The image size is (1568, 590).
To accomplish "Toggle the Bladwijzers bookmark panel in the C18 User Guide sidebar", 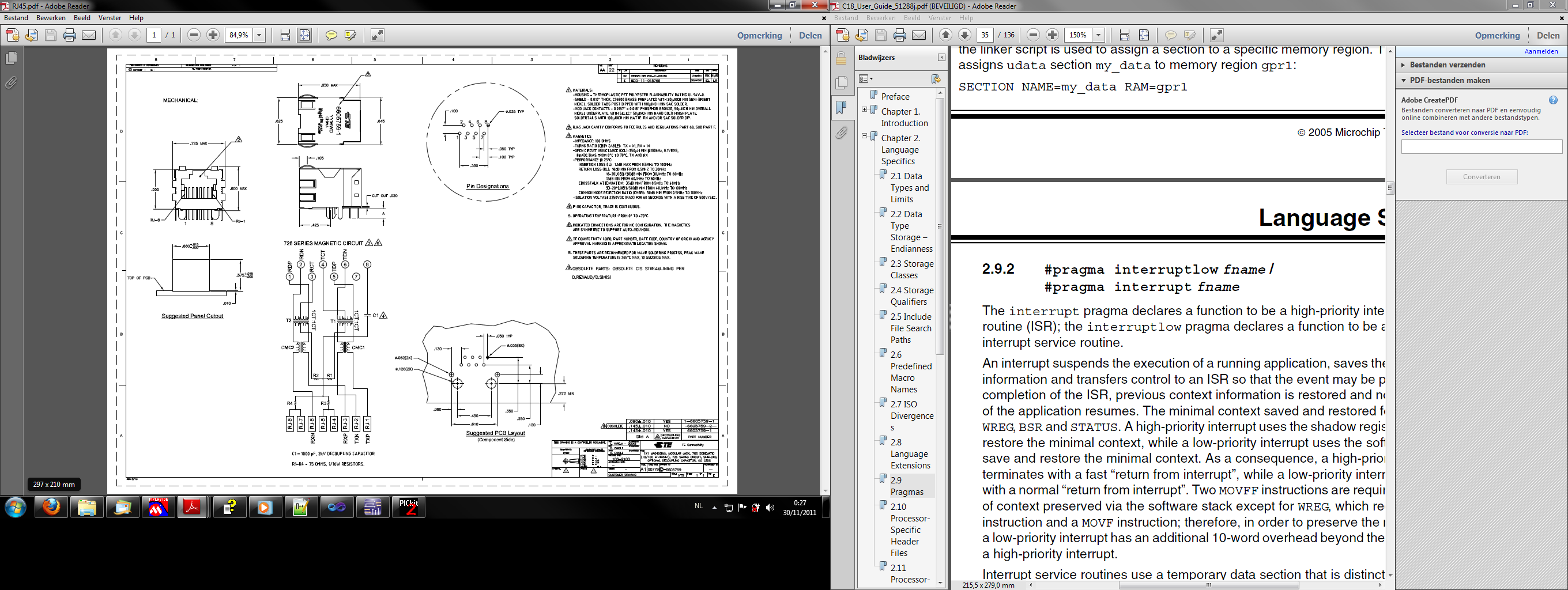I will 840,107.
